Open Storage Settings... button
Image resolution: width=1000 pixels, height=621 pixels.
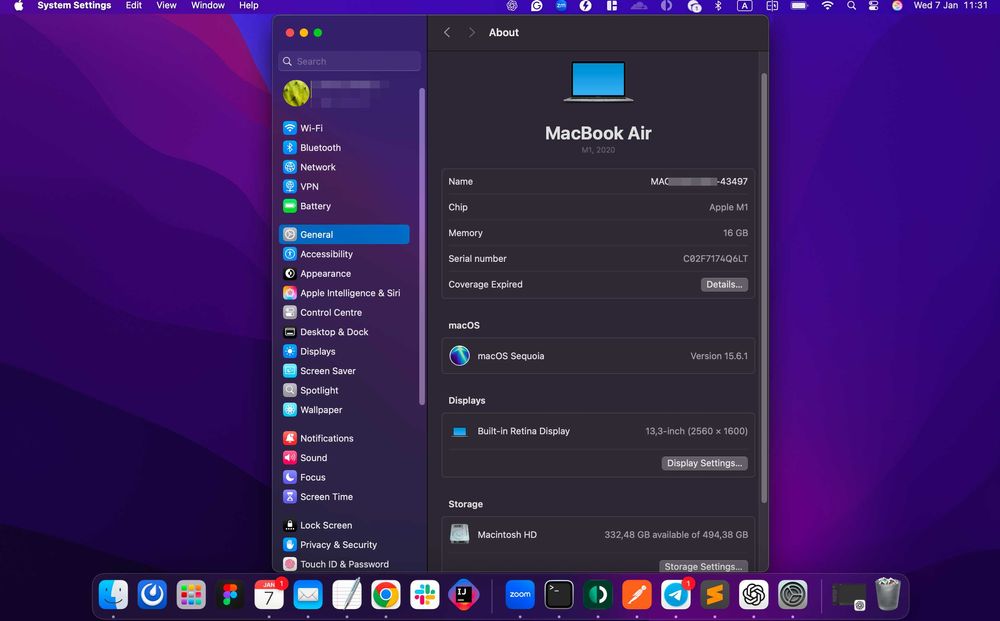click(703, 566)
